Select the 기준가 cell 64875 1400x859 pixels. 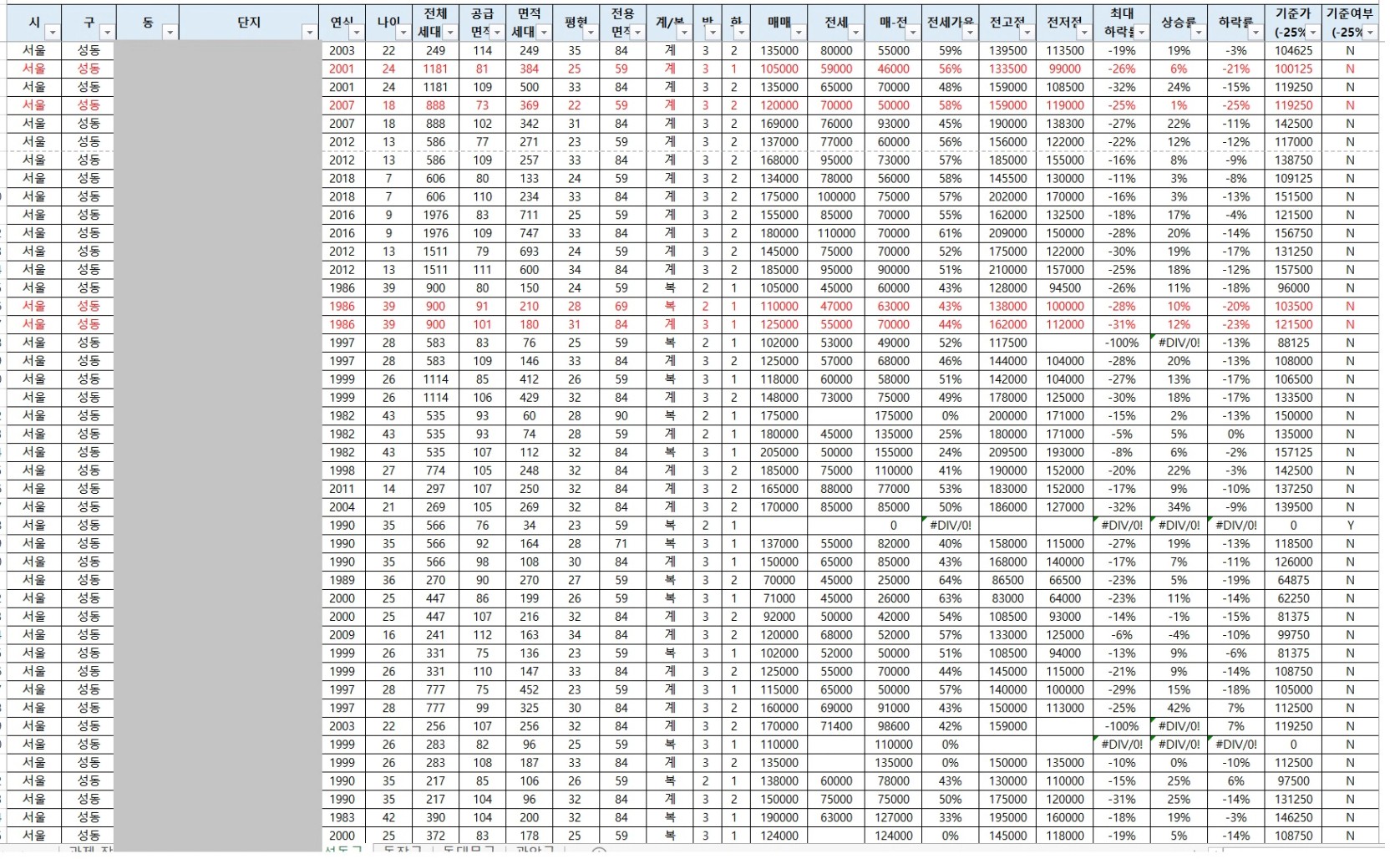pos(1293,580)
